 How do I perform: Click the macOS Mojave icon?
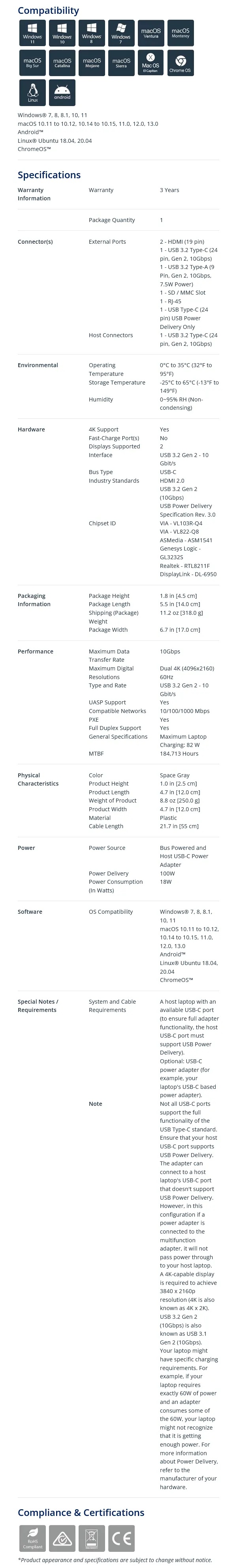pos(91,63)
